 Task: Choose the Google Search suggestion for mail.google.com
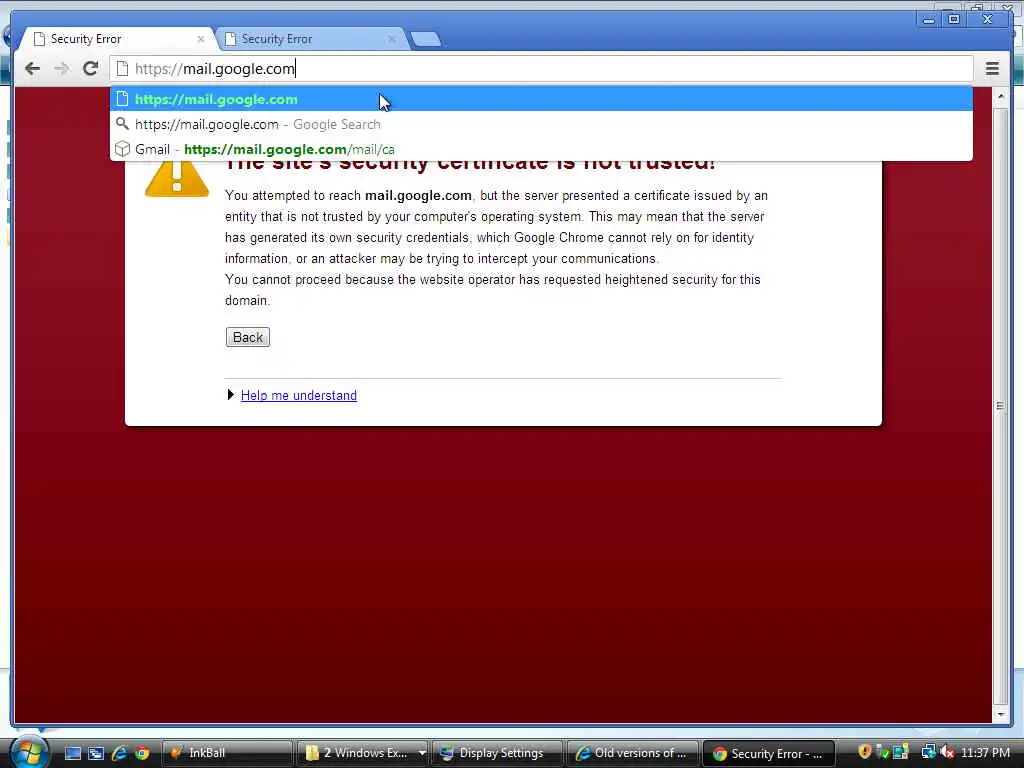point(541,124)
